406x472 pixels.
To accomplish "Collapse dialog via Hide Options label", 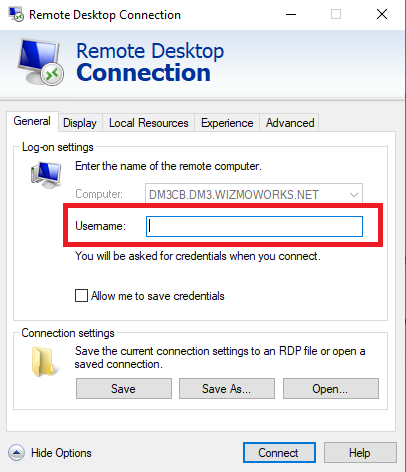I will [x=61, y=453].
